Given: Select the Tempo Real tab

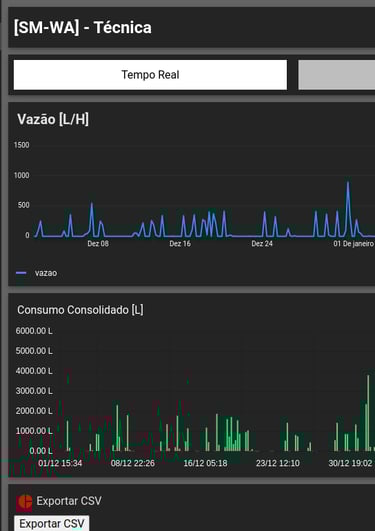Looking at the screenshot, I should 150,75.
